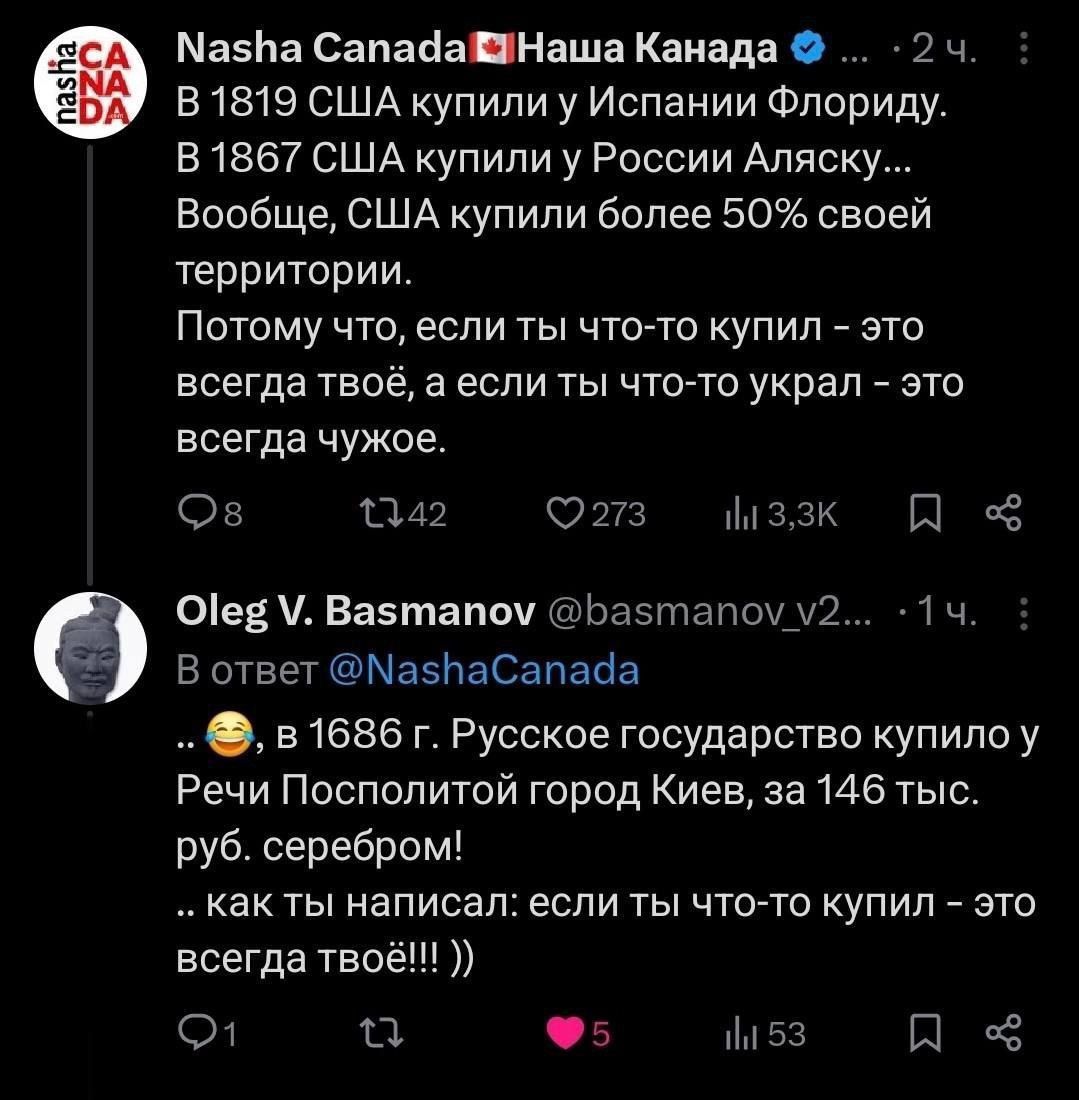The height and width of the screenshot is (1100, 1079).
Task: Open the more options menu on Basmanov's reply
Action: [1022, 614]
